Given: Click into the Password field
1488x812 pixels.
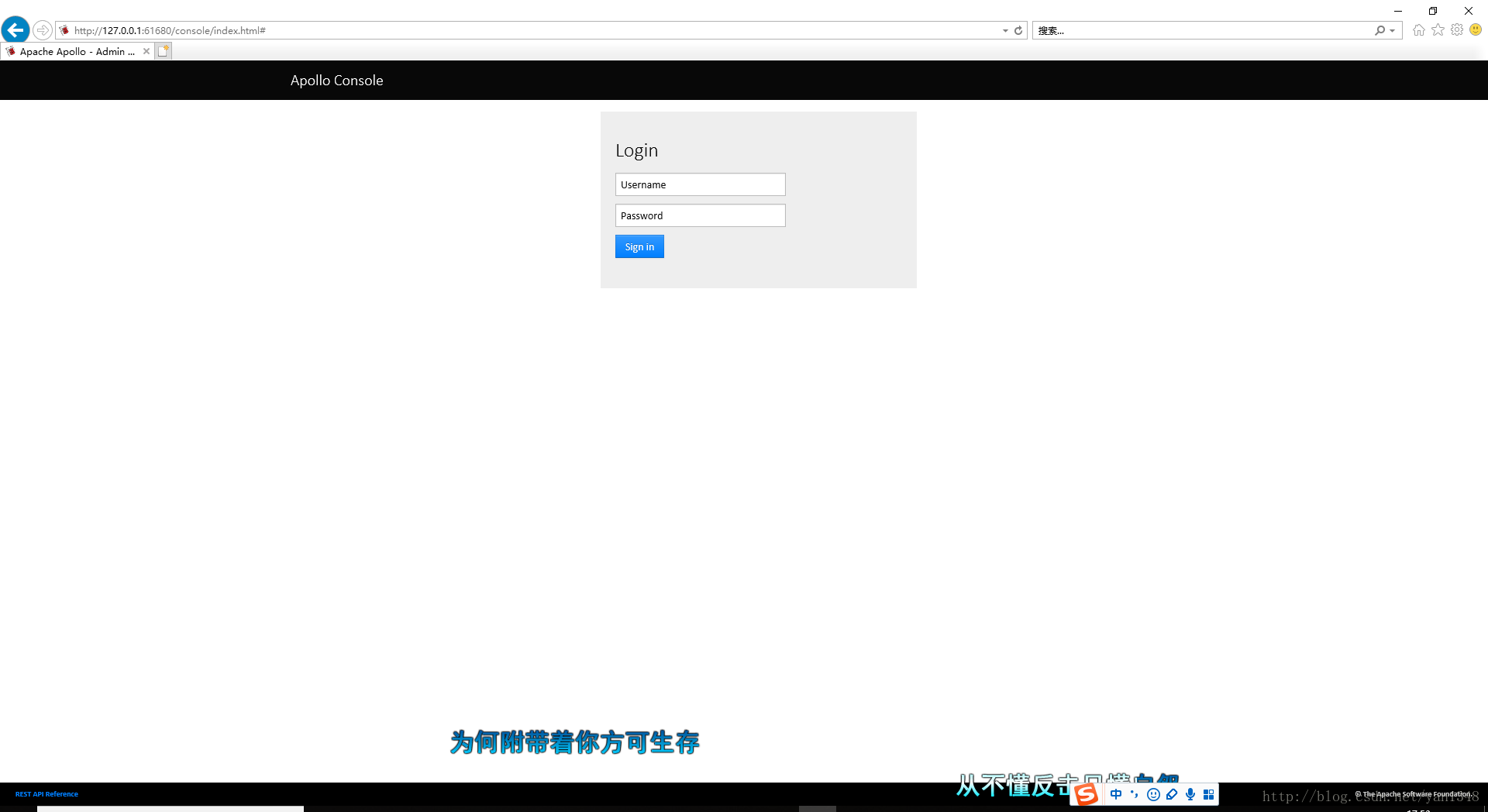Looking at the screenshot, I should [700, 215].
